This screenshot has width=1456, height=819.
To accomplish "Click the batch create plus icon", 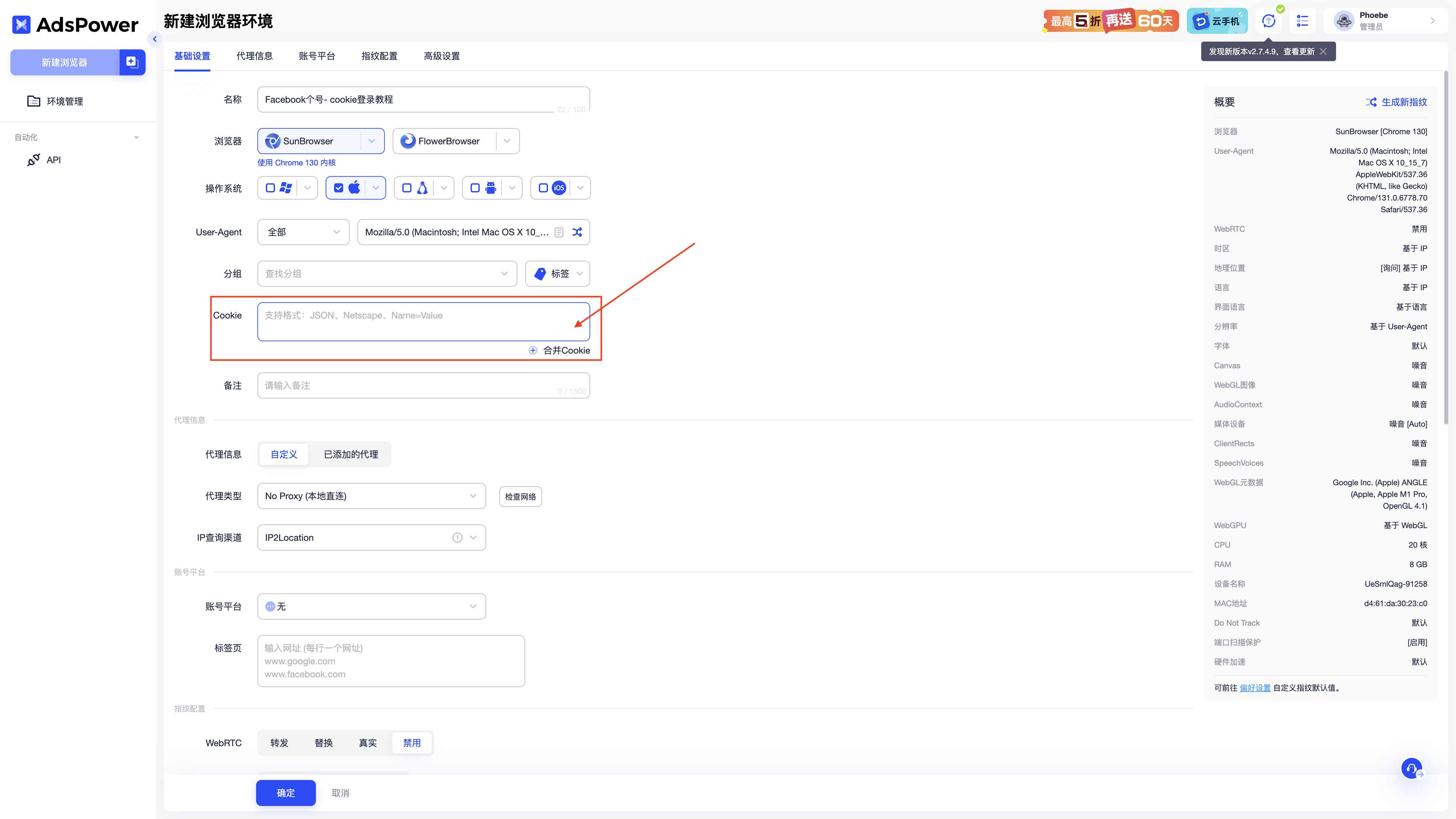I will (x=132, y=62).
